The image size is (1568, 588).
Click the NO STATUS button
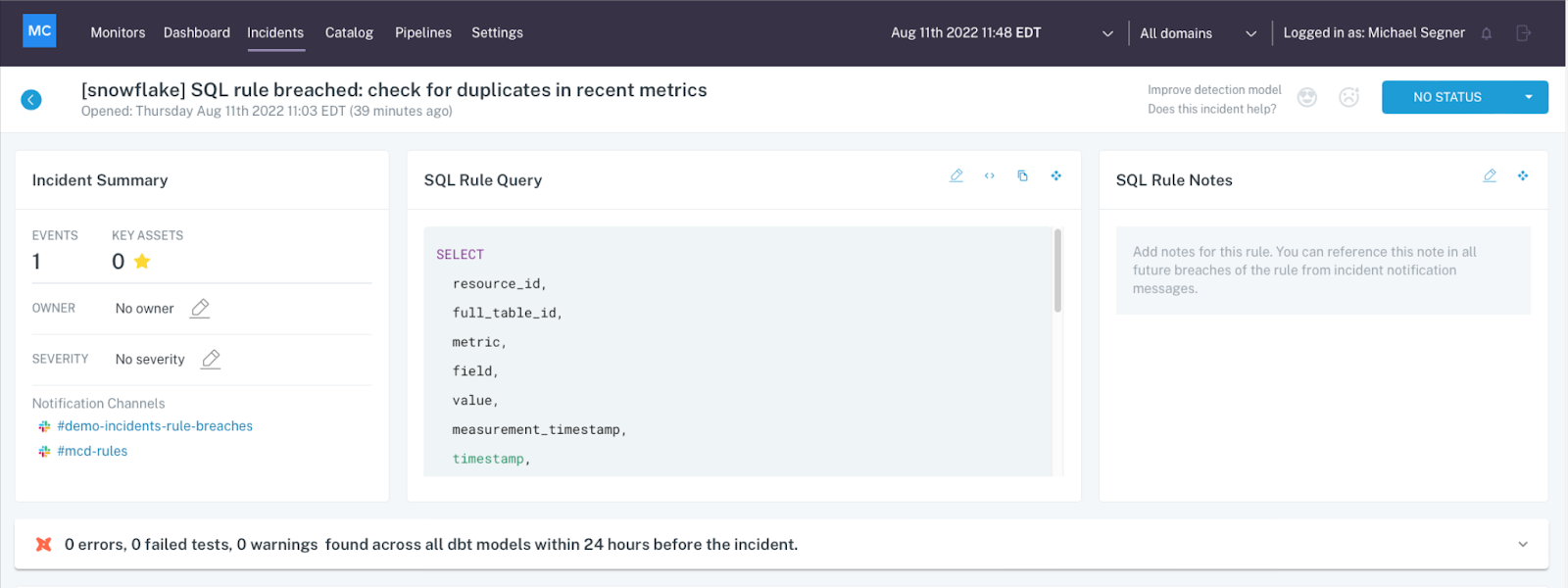pos(1447,97)
